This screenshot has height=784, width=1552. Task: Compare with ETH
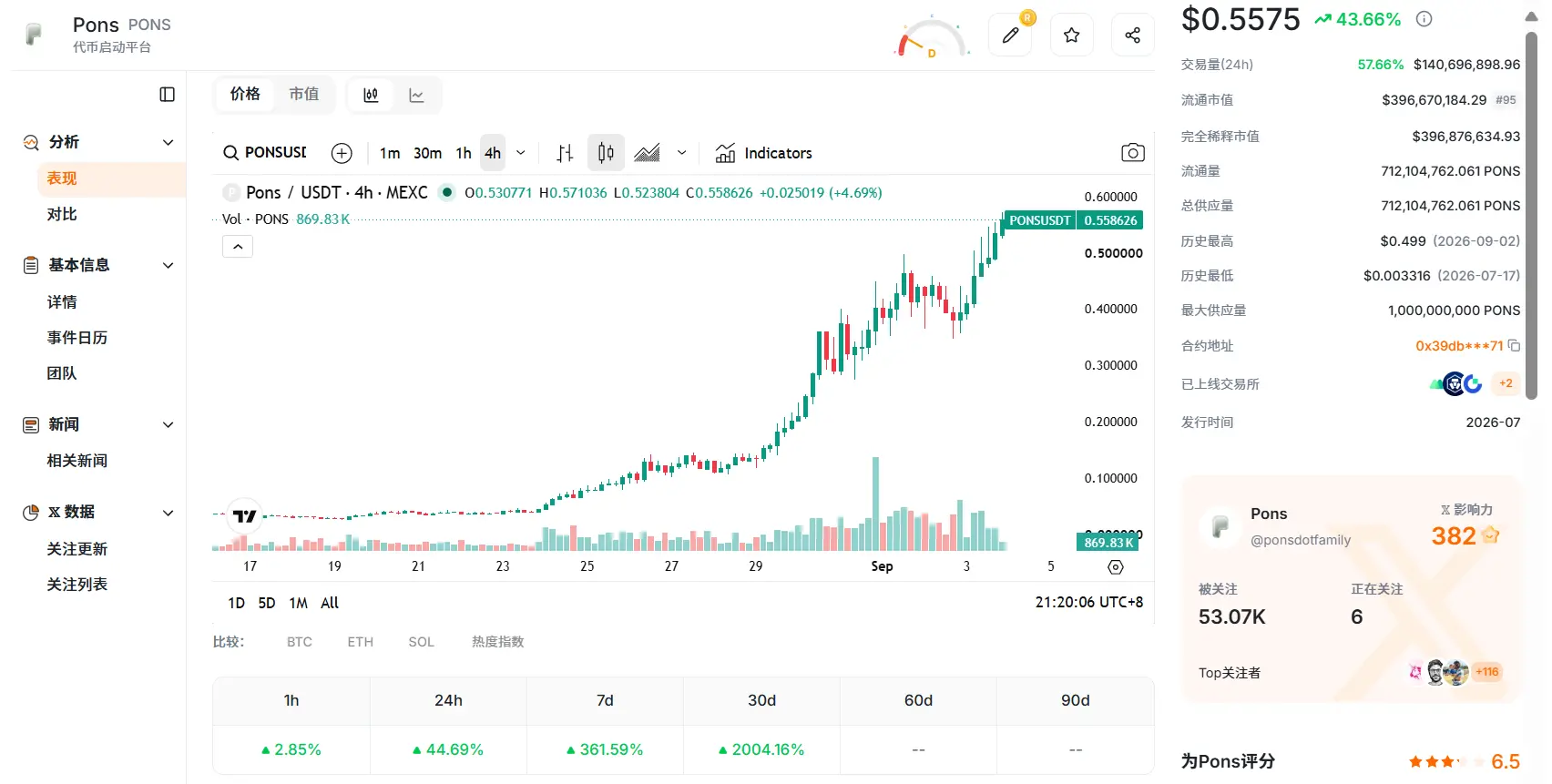(361, 642)
